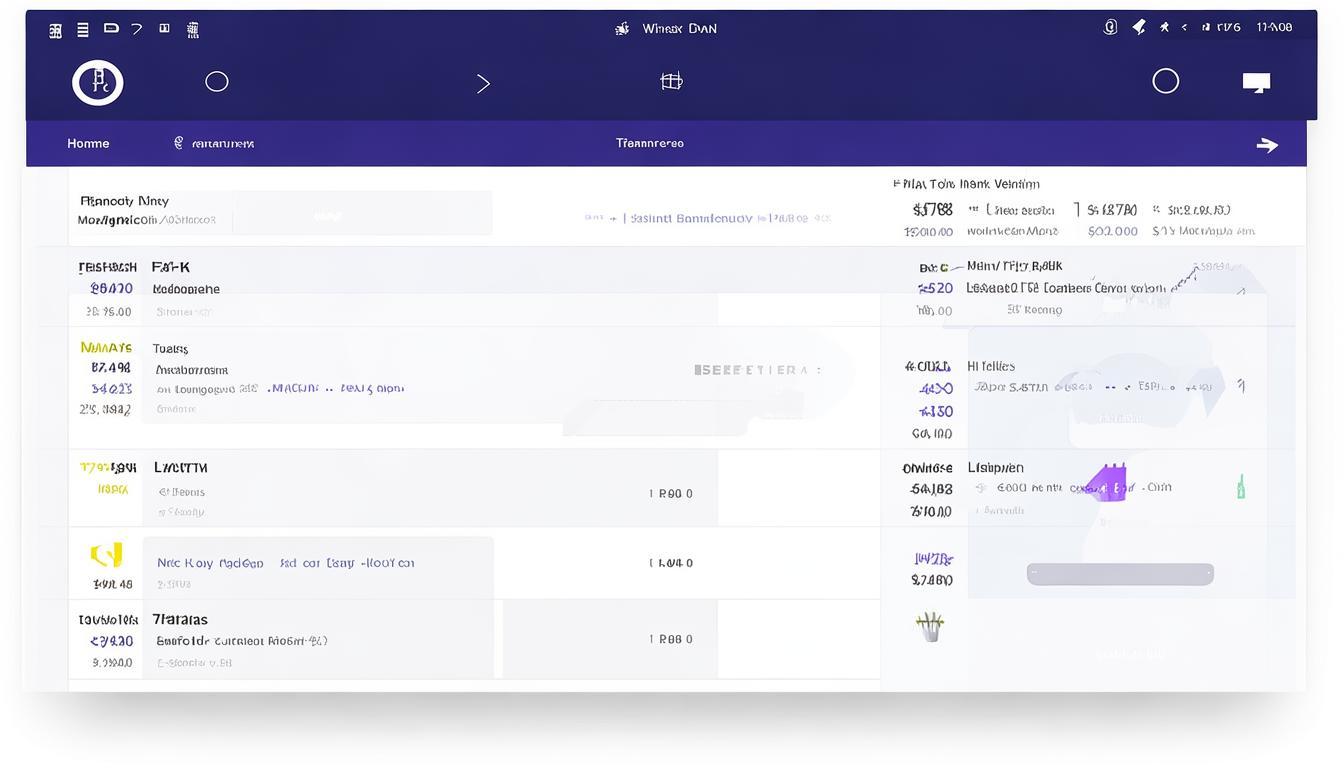Click the hollow circle icon beside the logo

click(217, 82)
